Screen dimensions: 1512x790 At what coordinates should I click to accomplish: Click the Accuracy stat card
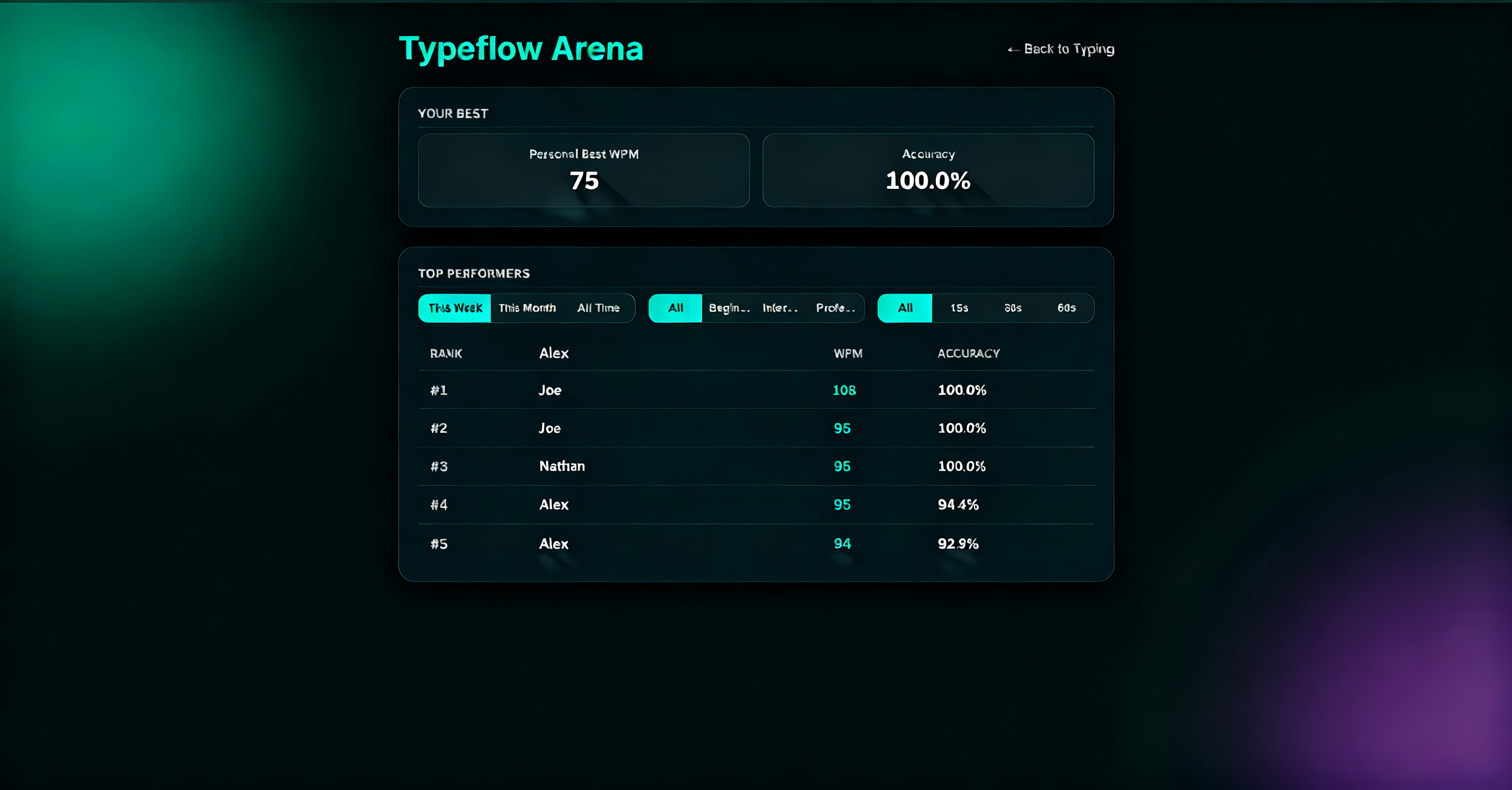[928, 170]
